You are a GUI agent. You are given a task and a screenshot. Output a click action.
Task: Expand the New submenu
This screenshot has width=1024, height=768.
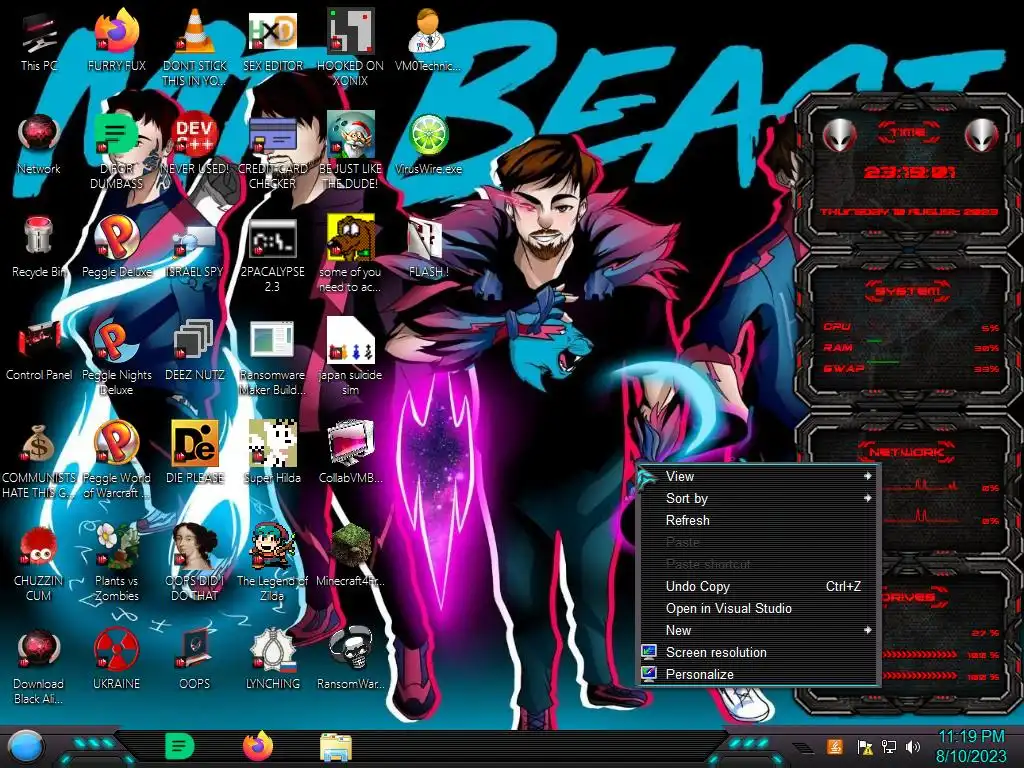759,630
